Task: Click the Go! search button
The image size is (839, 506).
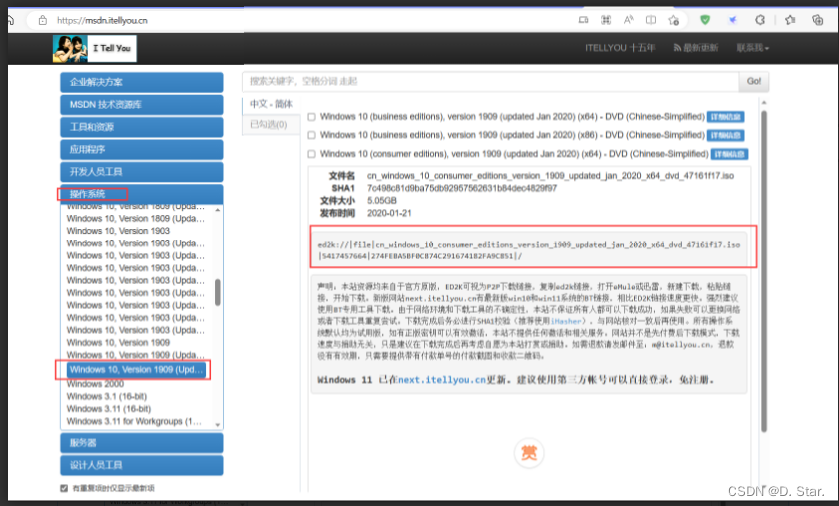Action: [754, 81]
